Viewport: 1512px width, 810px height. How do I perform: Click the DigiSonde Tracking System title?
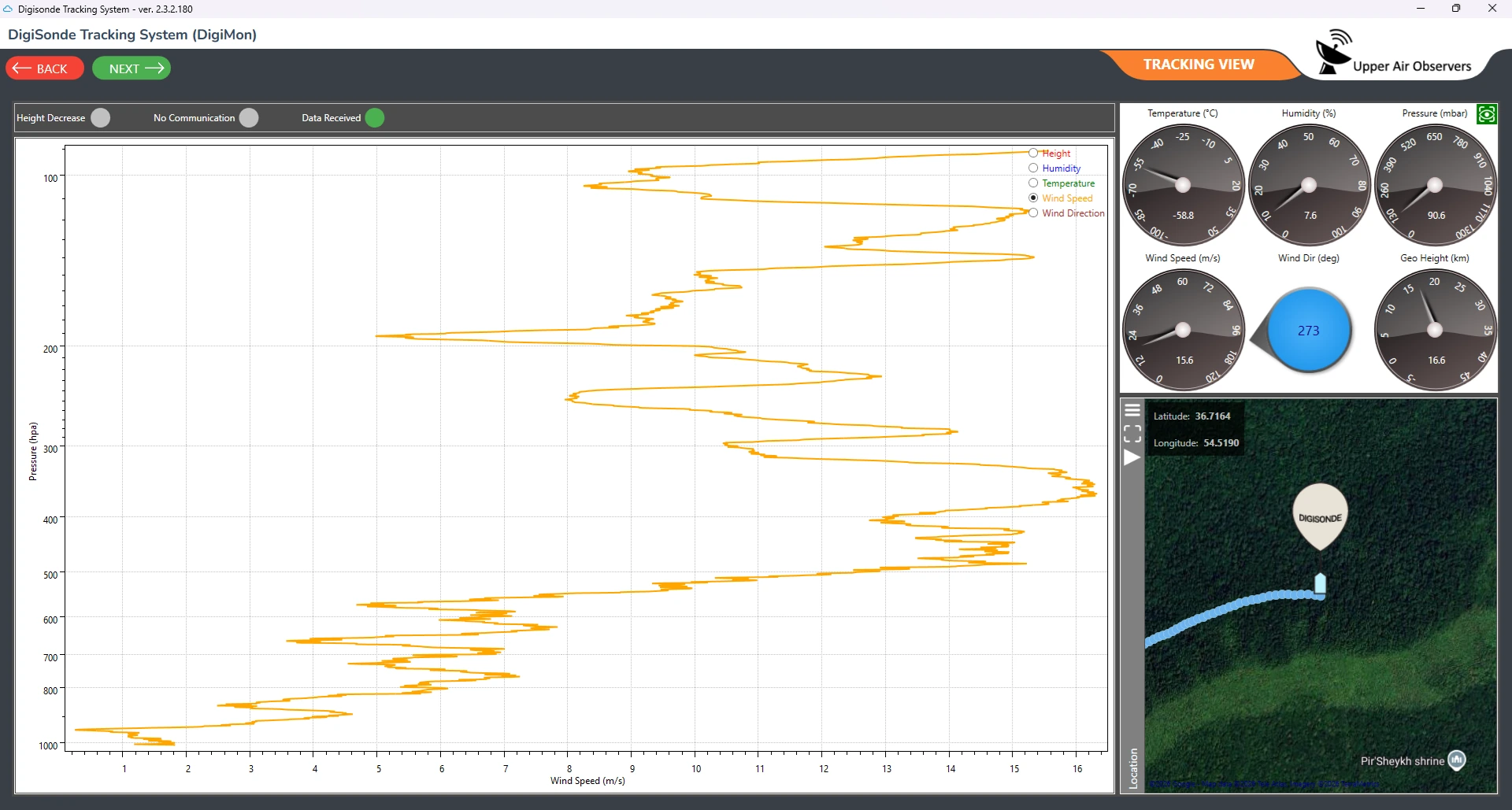pos(132,35)
